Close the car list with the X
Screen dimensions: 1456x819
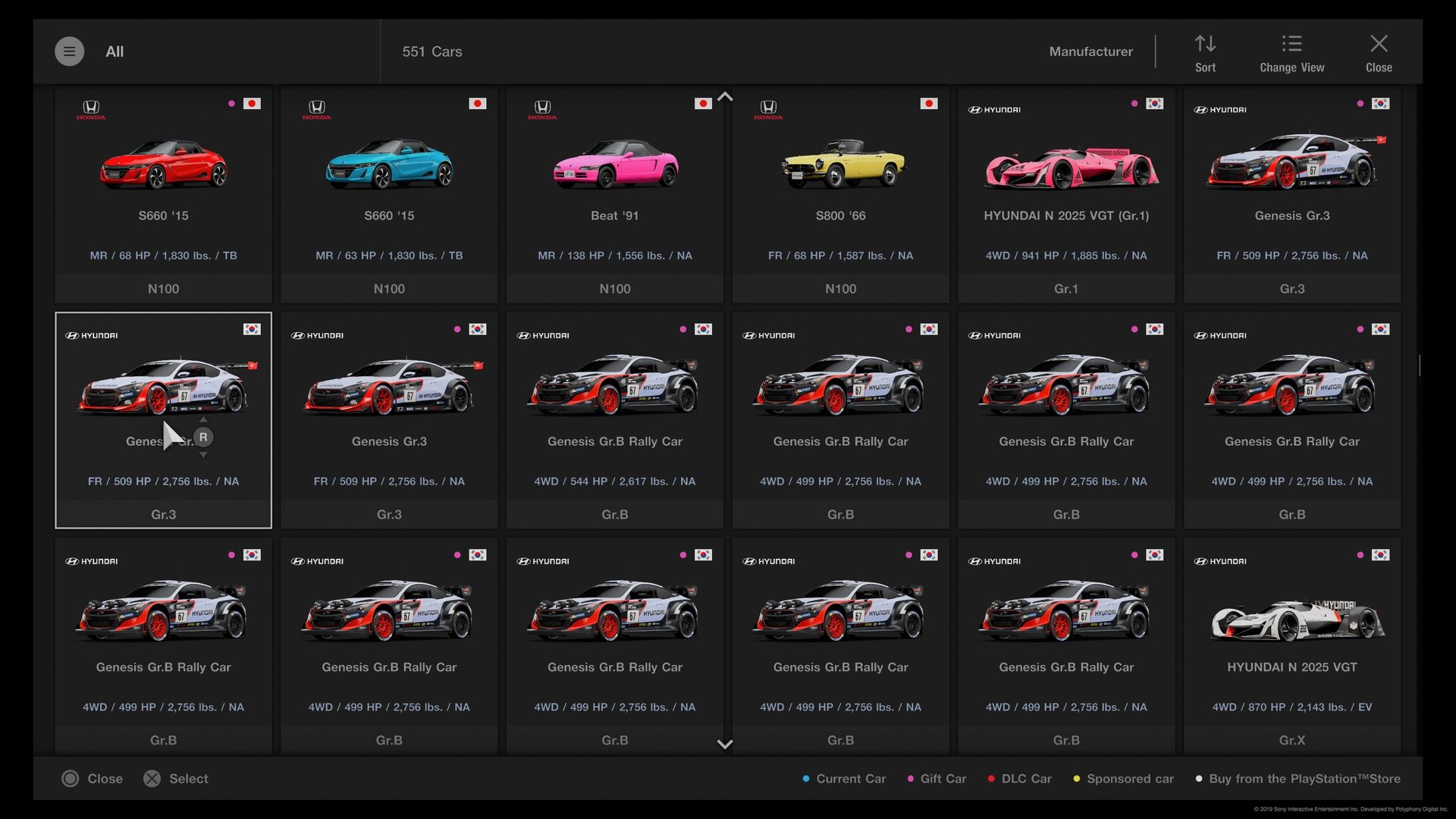pos(1379,43)
